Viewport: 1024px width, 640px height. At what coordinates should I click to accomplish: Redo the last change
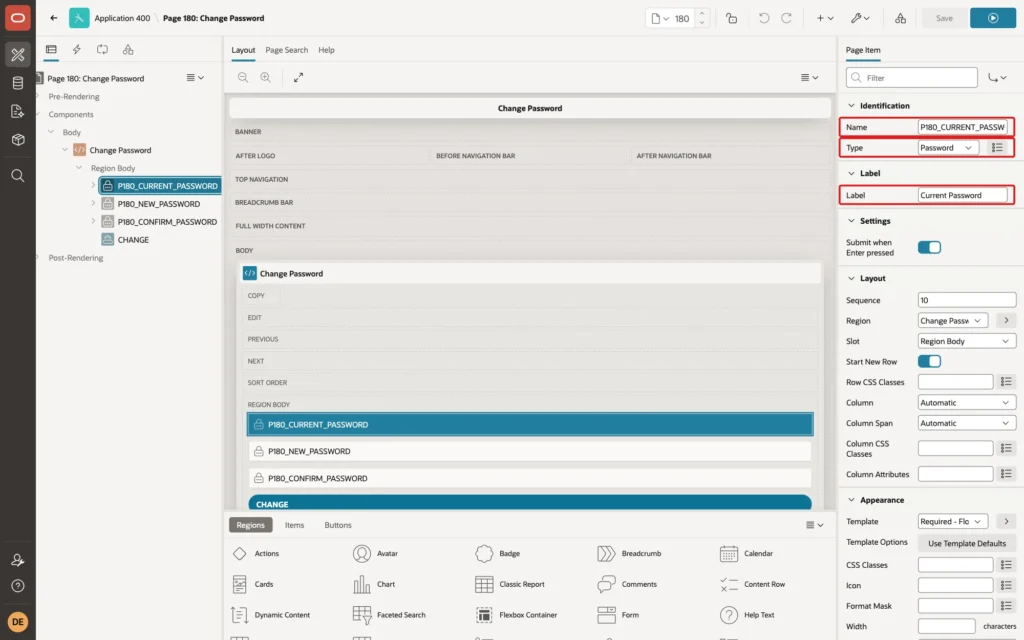(786, 18)
